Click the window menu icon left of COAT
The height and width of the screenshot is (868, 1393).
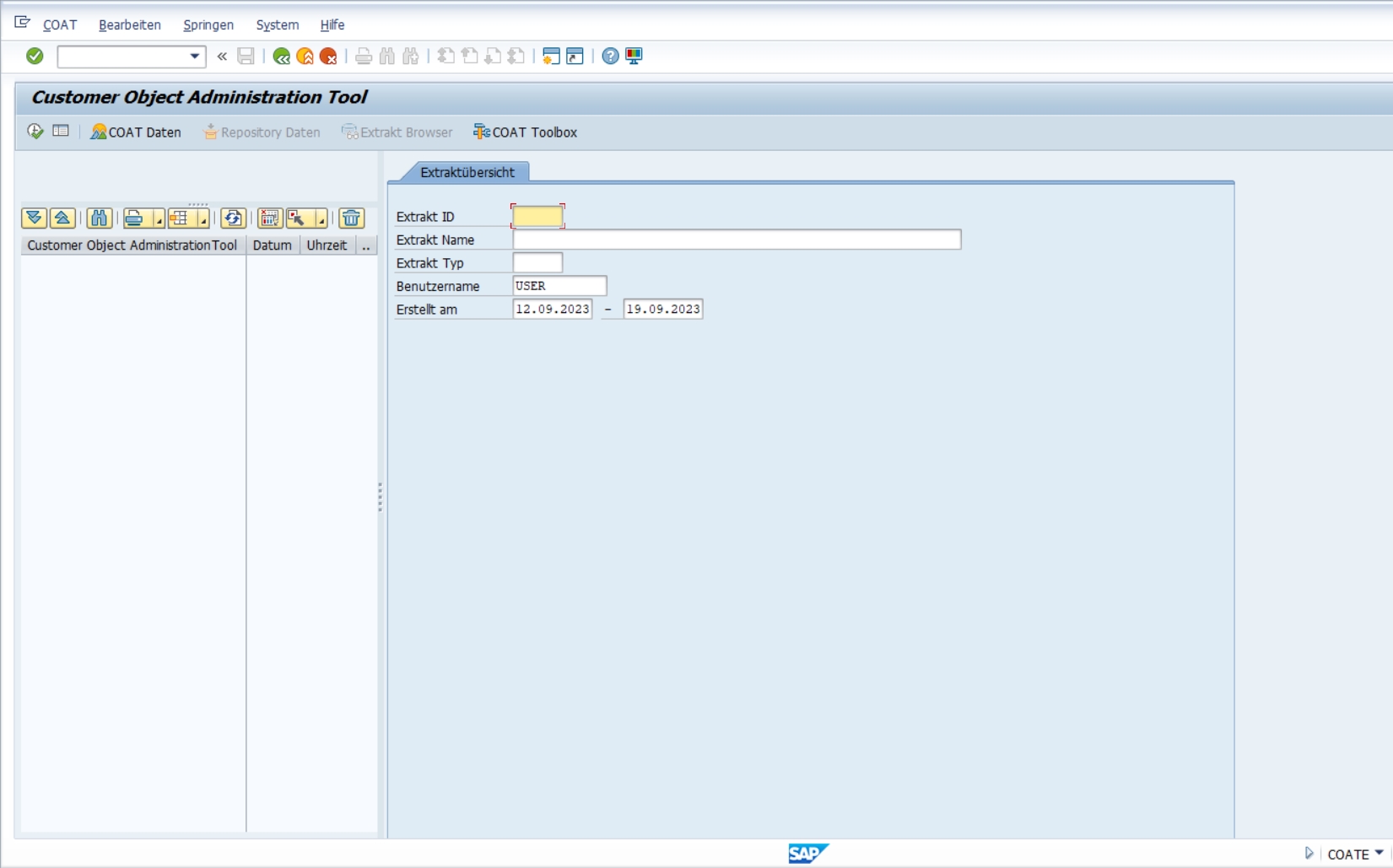click(x=22, y=23)
